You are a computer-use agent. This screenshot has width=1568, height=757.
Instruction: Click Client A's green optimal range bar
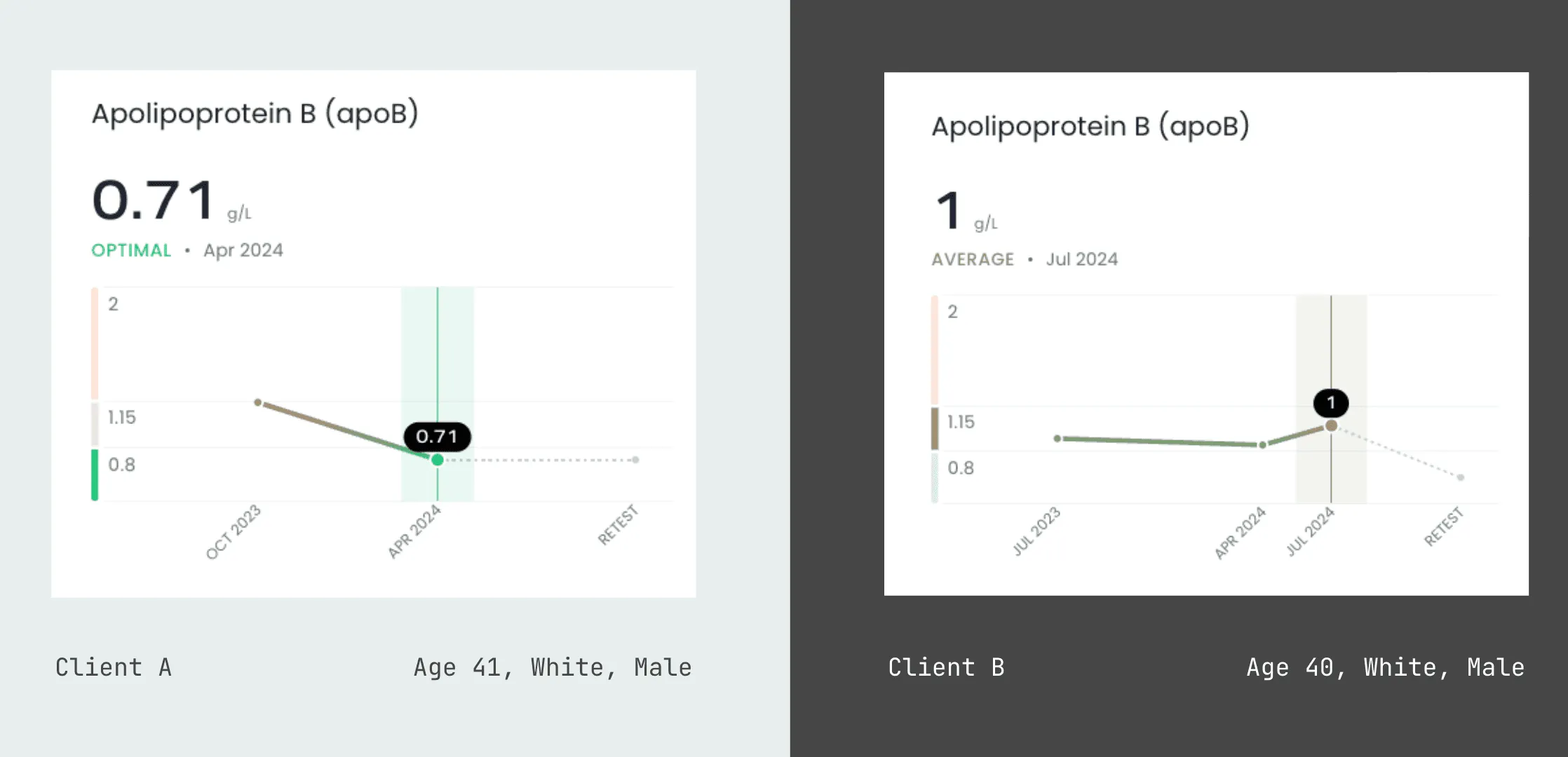(x=95, y=475)
